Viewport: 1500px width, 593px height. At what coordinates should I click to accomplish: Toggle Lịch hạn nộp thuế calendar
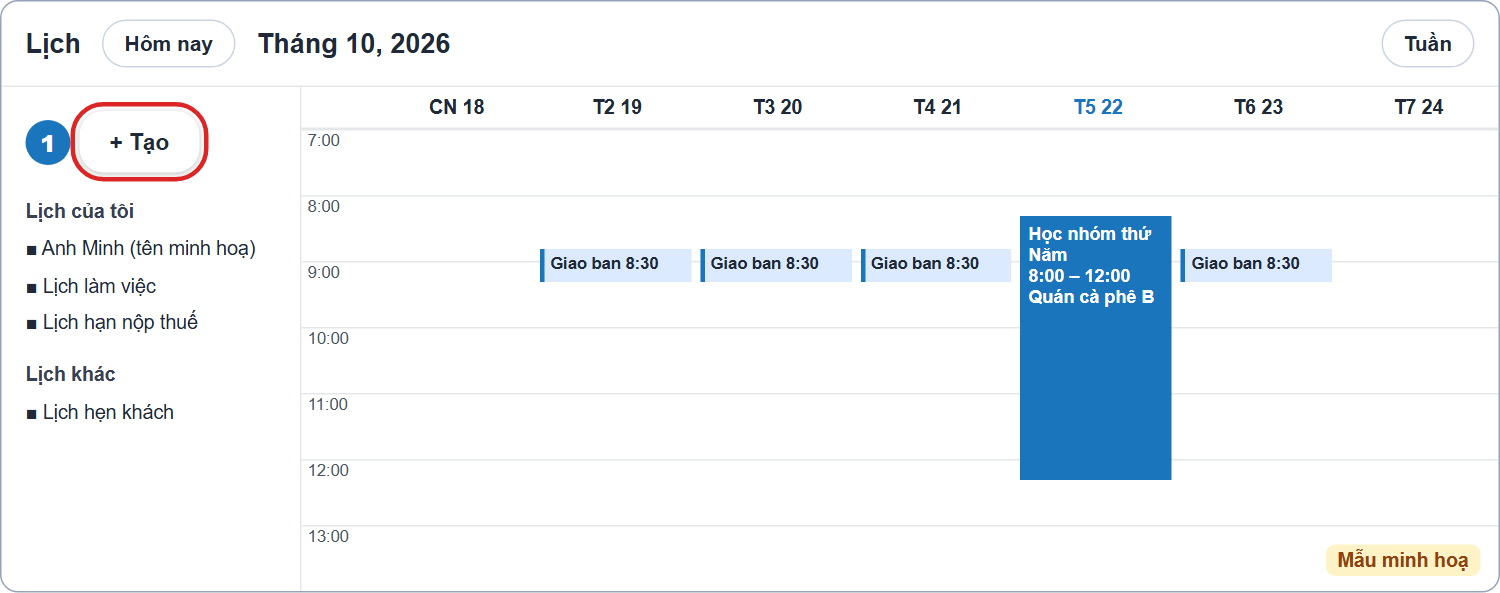click(112, 322)
